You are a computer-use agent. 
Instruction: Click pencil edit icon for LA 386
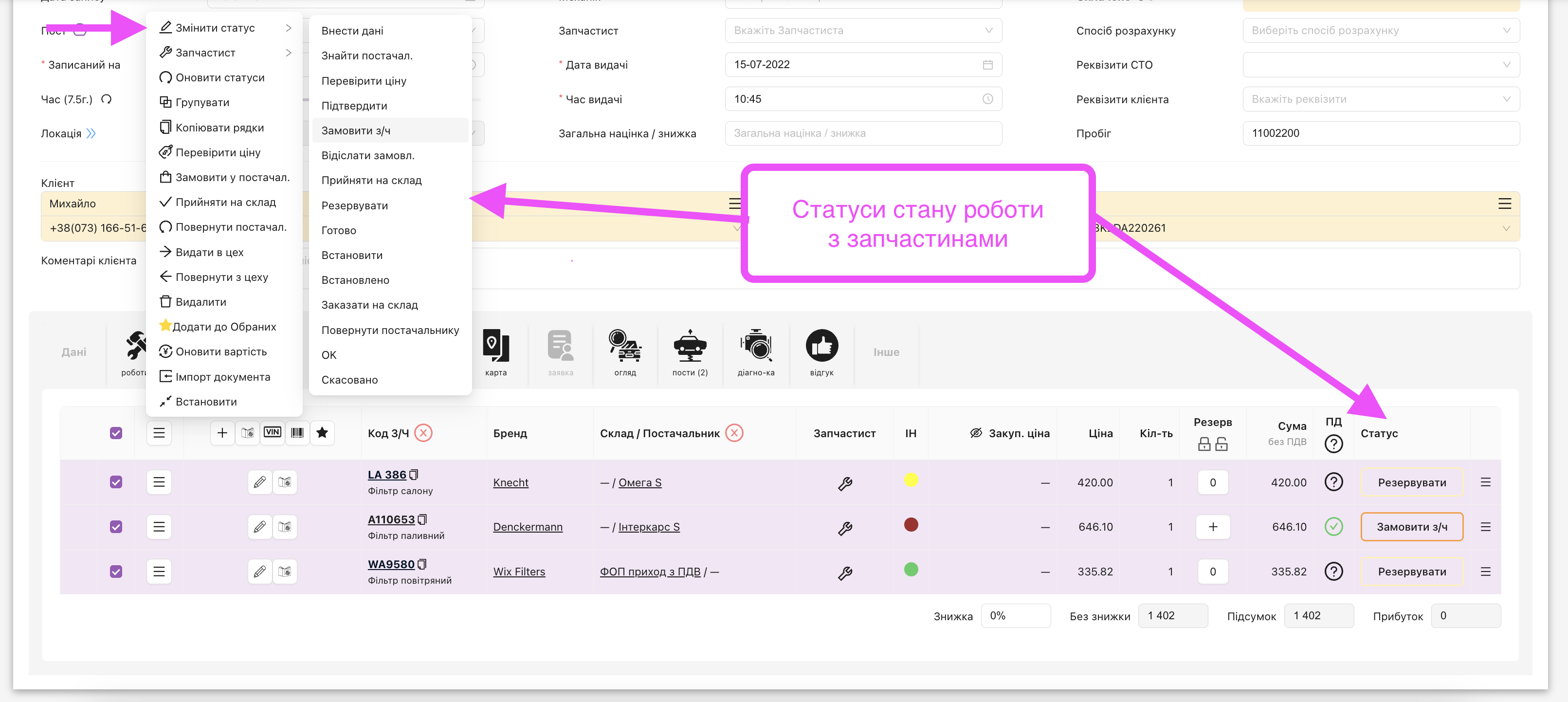(x=259, y=482)
